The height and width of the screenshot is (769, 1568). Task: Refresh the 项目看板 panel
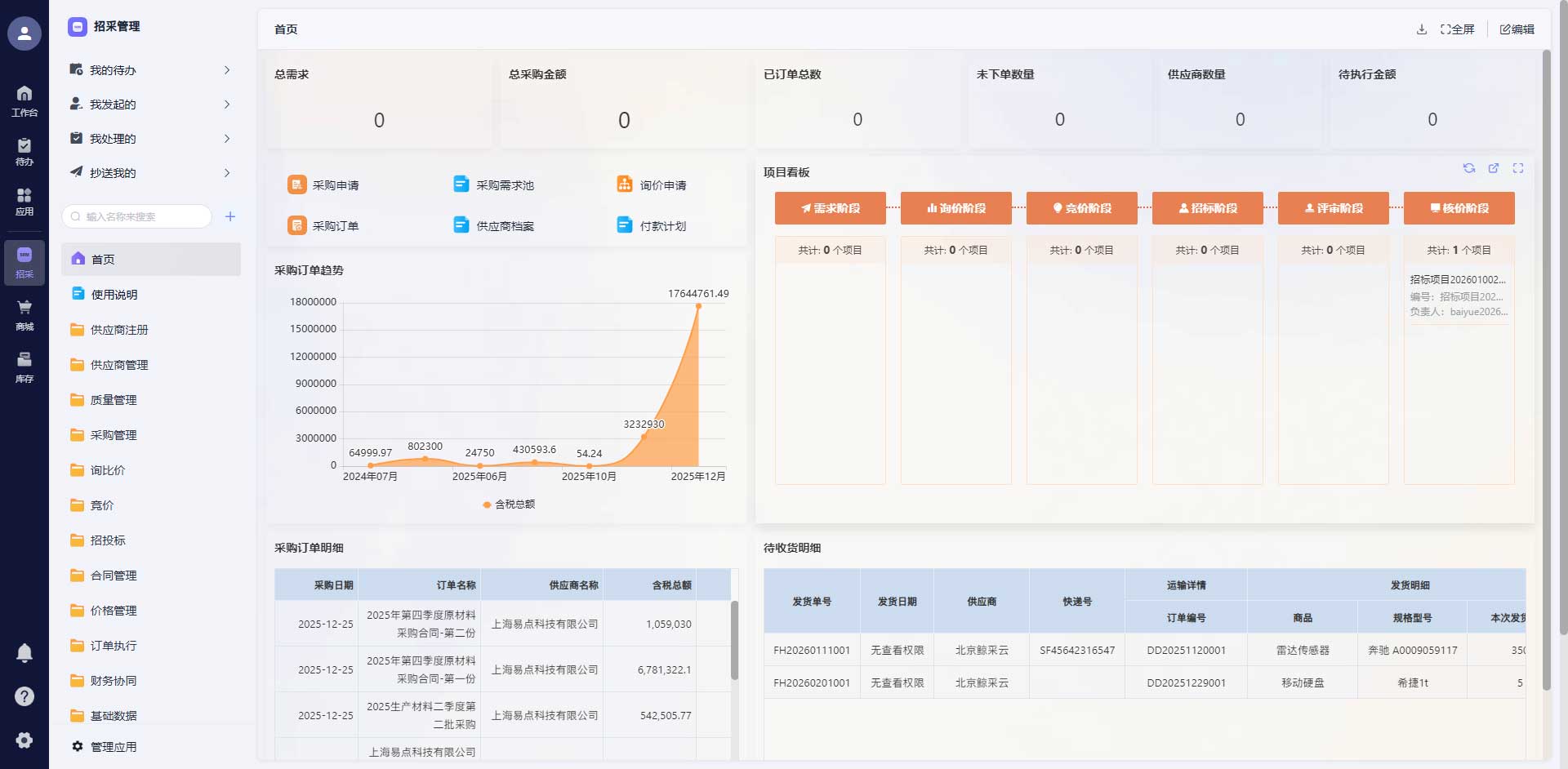point(1469,168)
